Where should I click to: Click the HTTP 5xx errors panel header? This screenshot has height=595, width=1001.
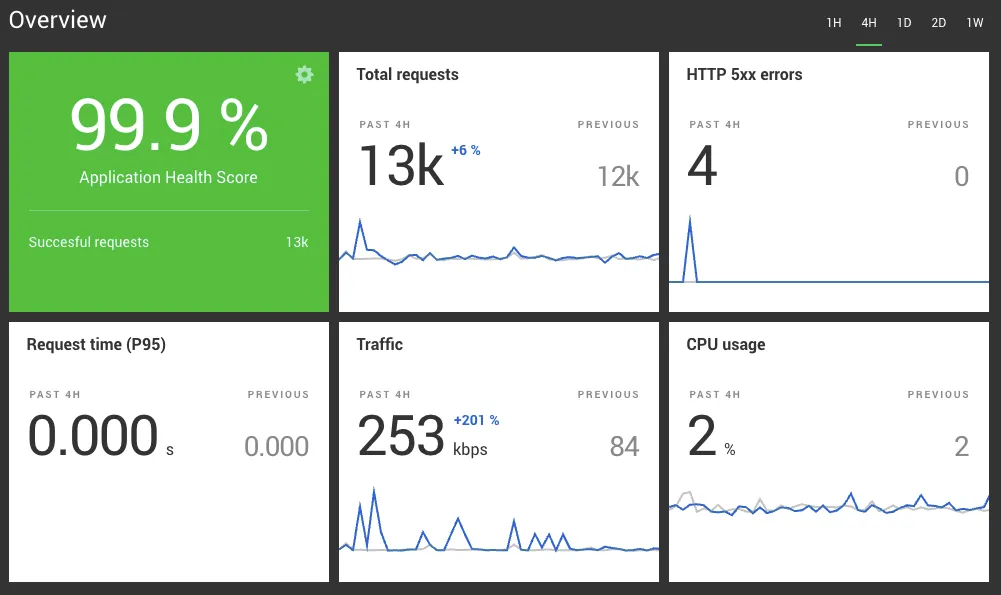[x=745, y=74]
